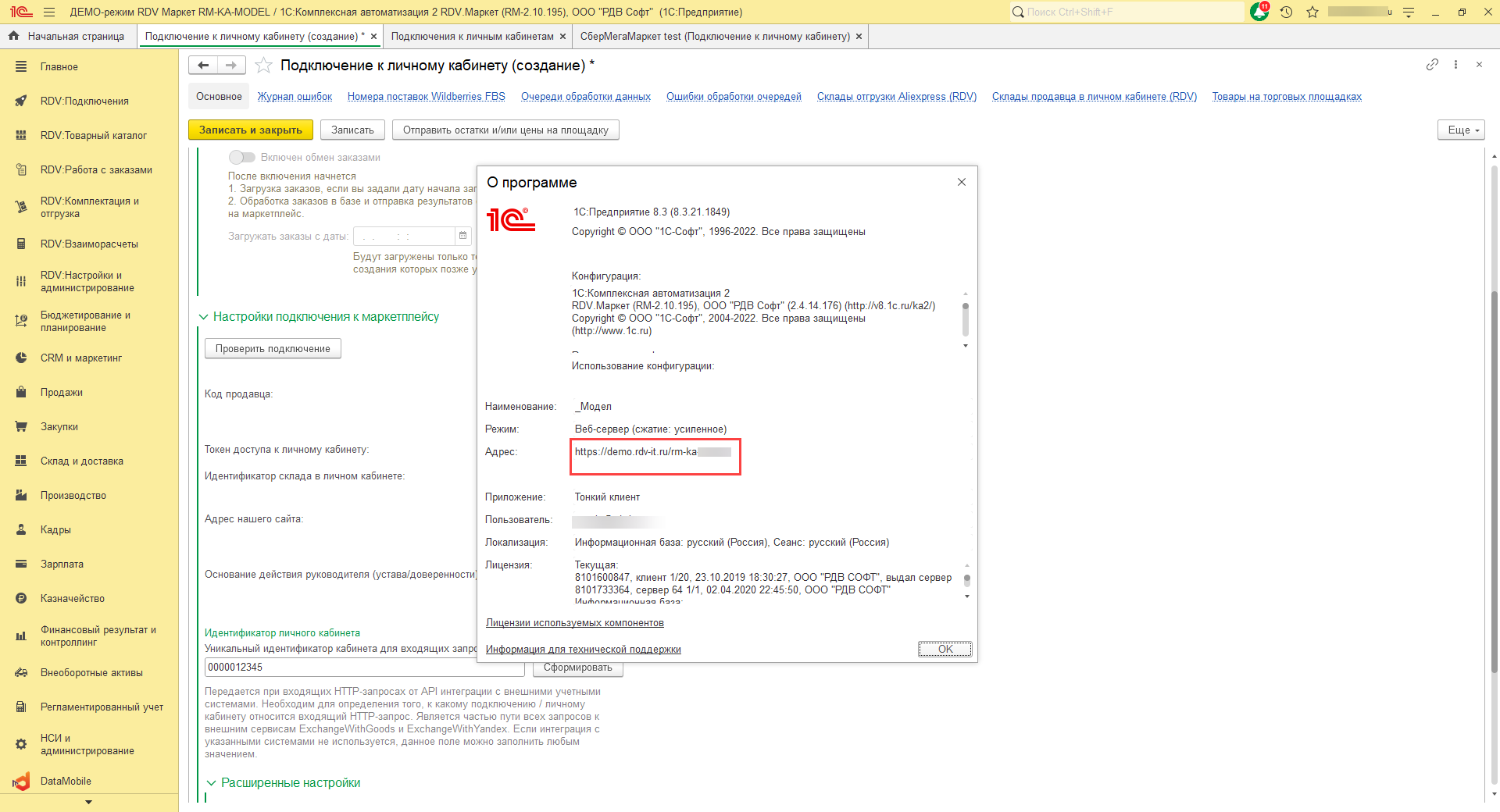Viewport: 1500px width, 812px height.
Task: Collapse 'Настройки подключения к маркетплейсу' section
Action: coord(203,317)
